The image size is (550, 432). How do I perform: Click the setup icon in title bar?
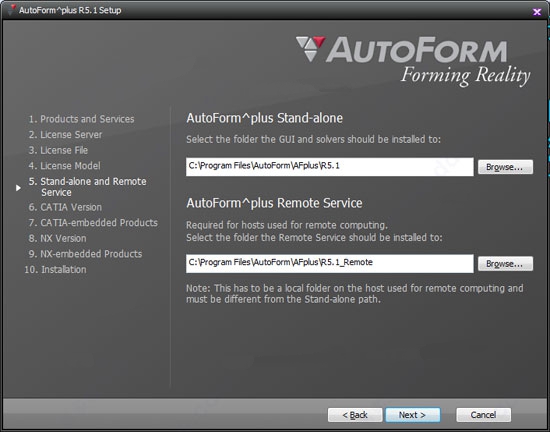[x=12, y=10]
